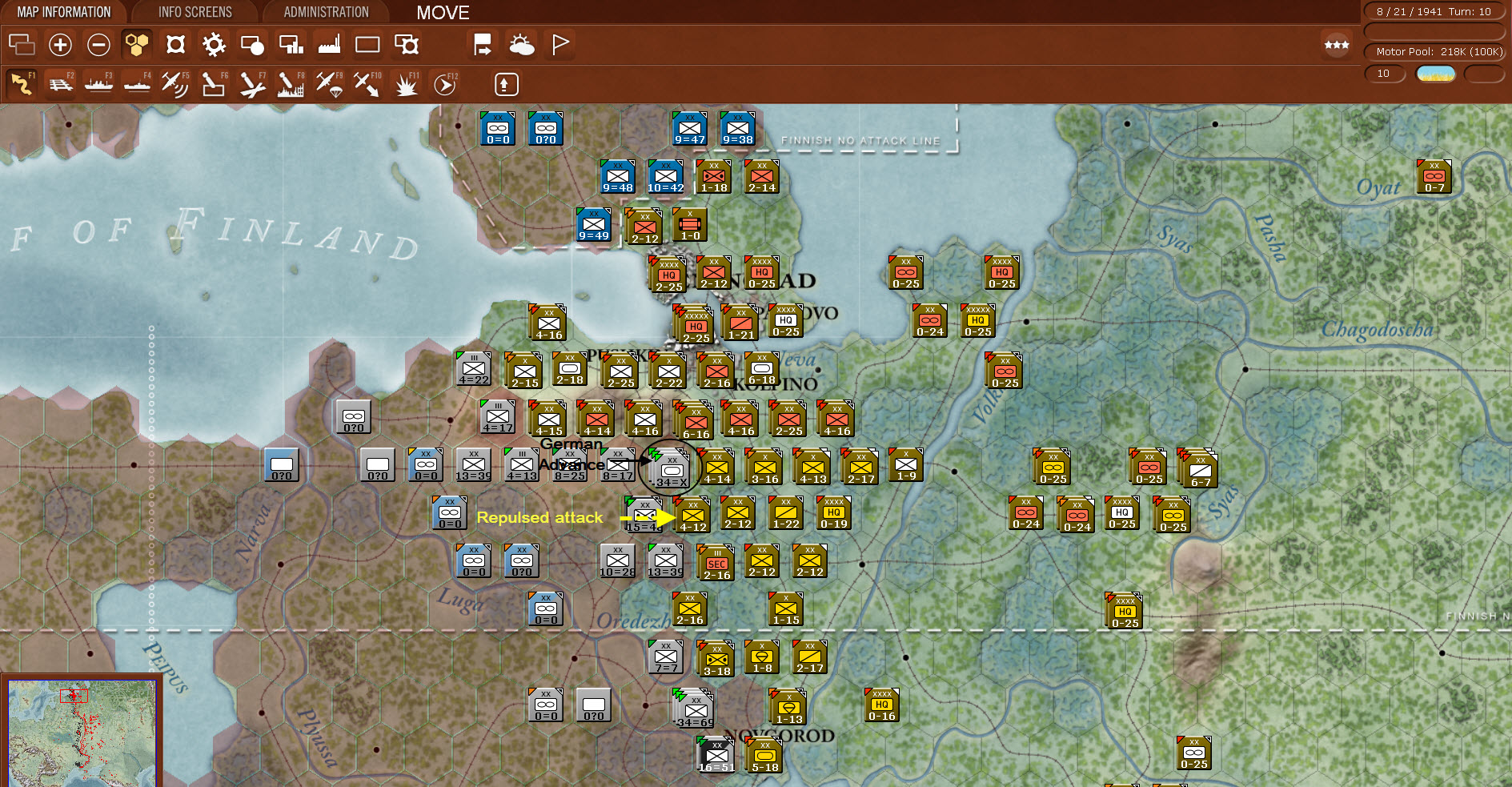Select the SEC unit labeled 2-16
The width and height of the screenshot is (1512, 787).
pos(716,563)
